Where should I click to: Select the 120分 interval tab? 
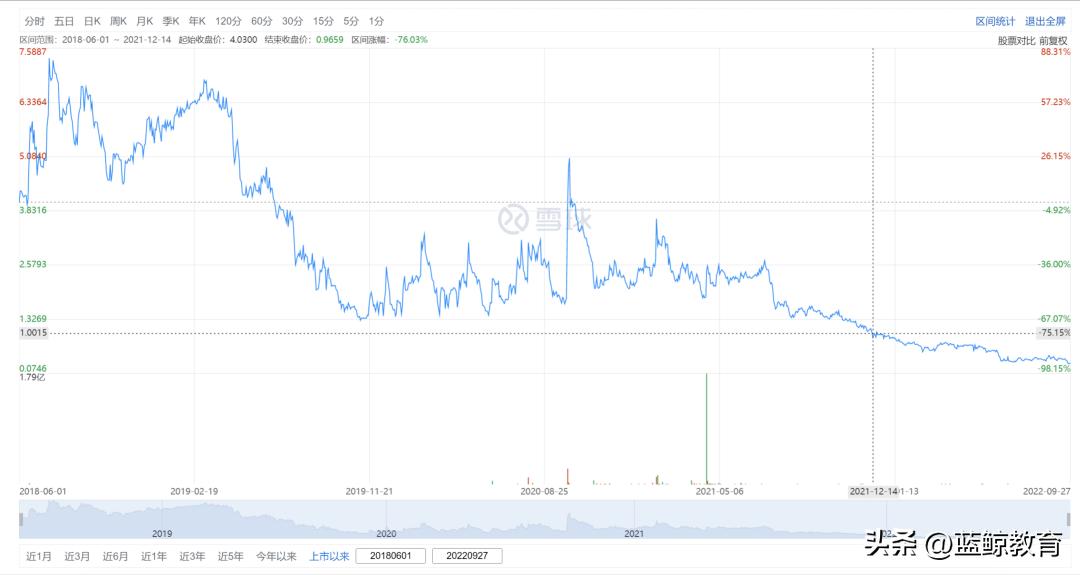tap(228, 21)
